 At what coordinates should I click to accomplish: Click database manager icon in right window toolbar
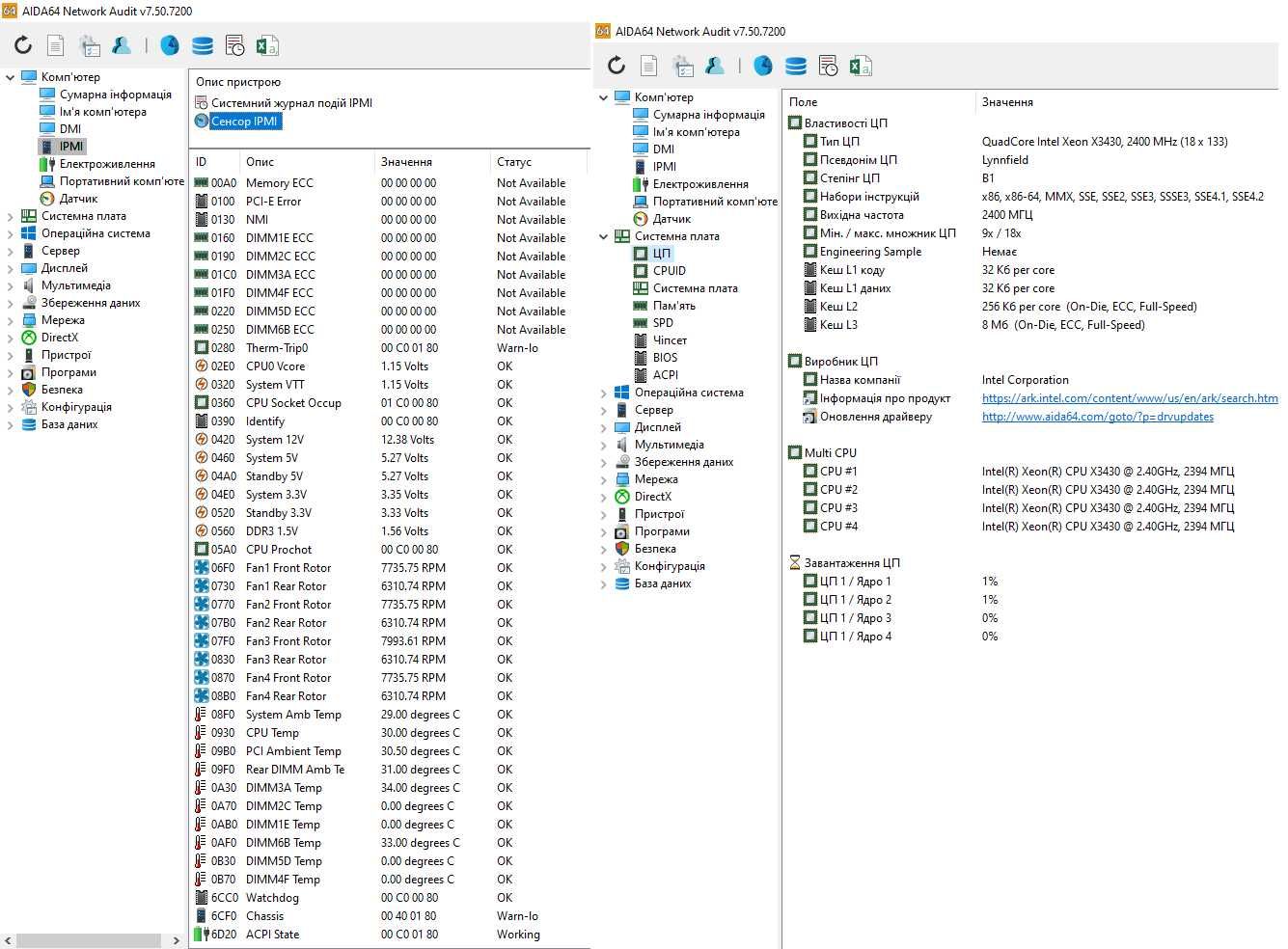pos(796,66)
